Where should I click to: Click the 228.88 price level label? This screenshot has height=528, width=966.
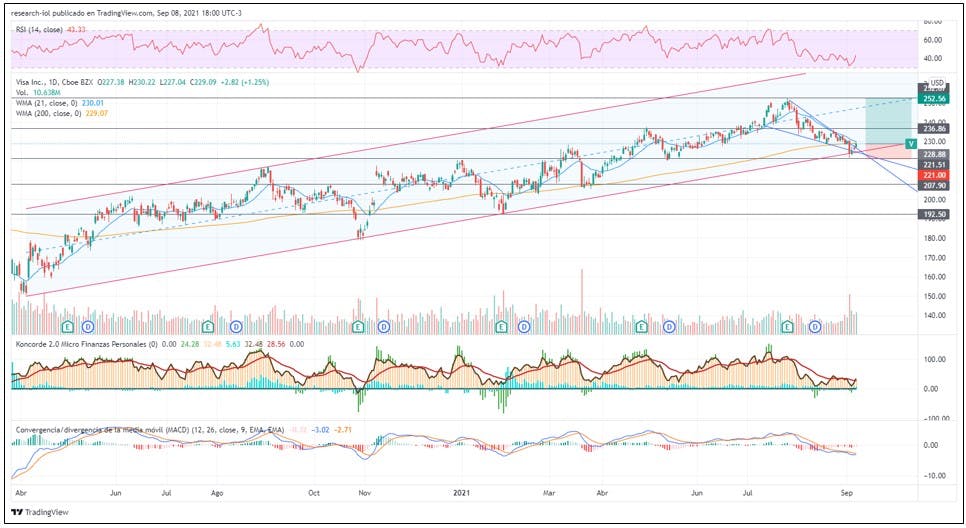click(x=935, y=155)
